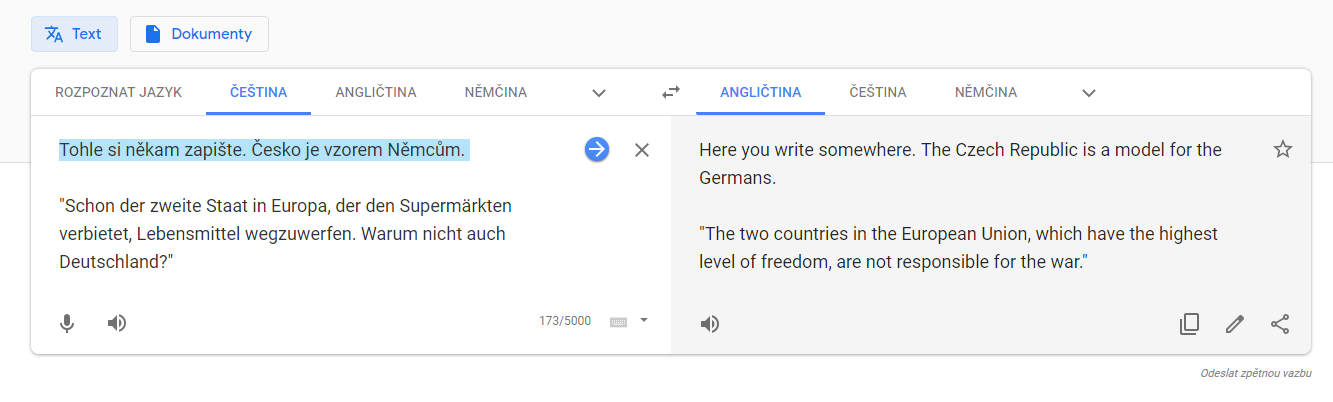Open Odeslat zpětnou vazbu link
Viewport: 1333px width, 402px height.
tap(1256, 373)
